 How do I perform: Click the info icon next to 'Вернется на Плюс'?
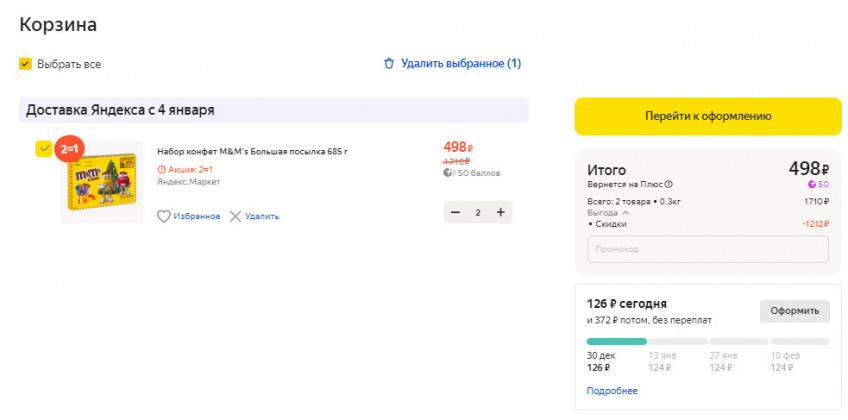click(x=669, y=184)
